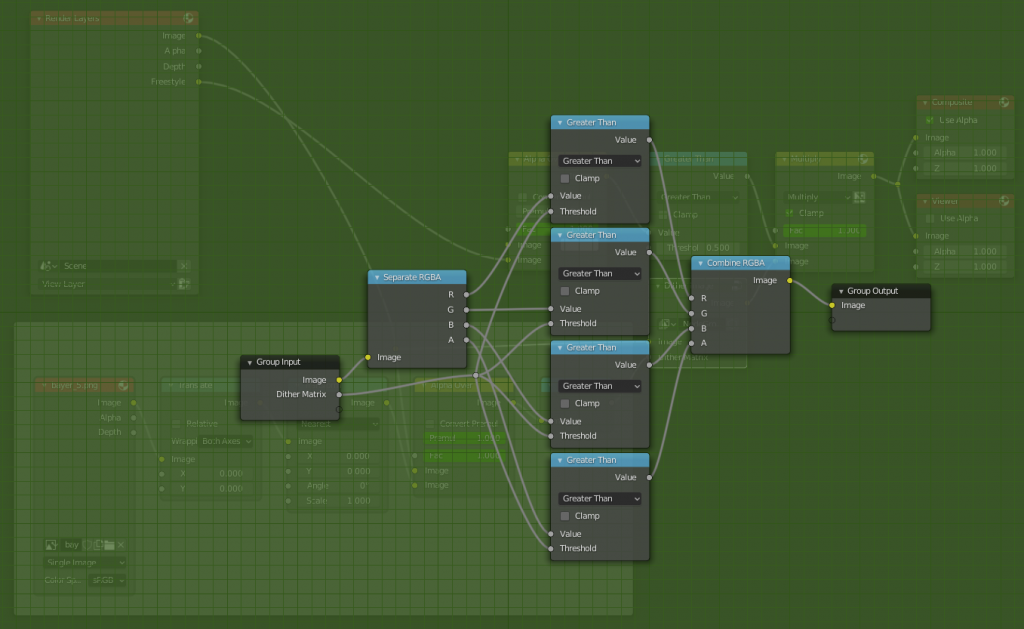Toggle Clamp on the topmost Greater Than node
Viewport: 1024px width, 629px height.
click(x=565, y=178)
